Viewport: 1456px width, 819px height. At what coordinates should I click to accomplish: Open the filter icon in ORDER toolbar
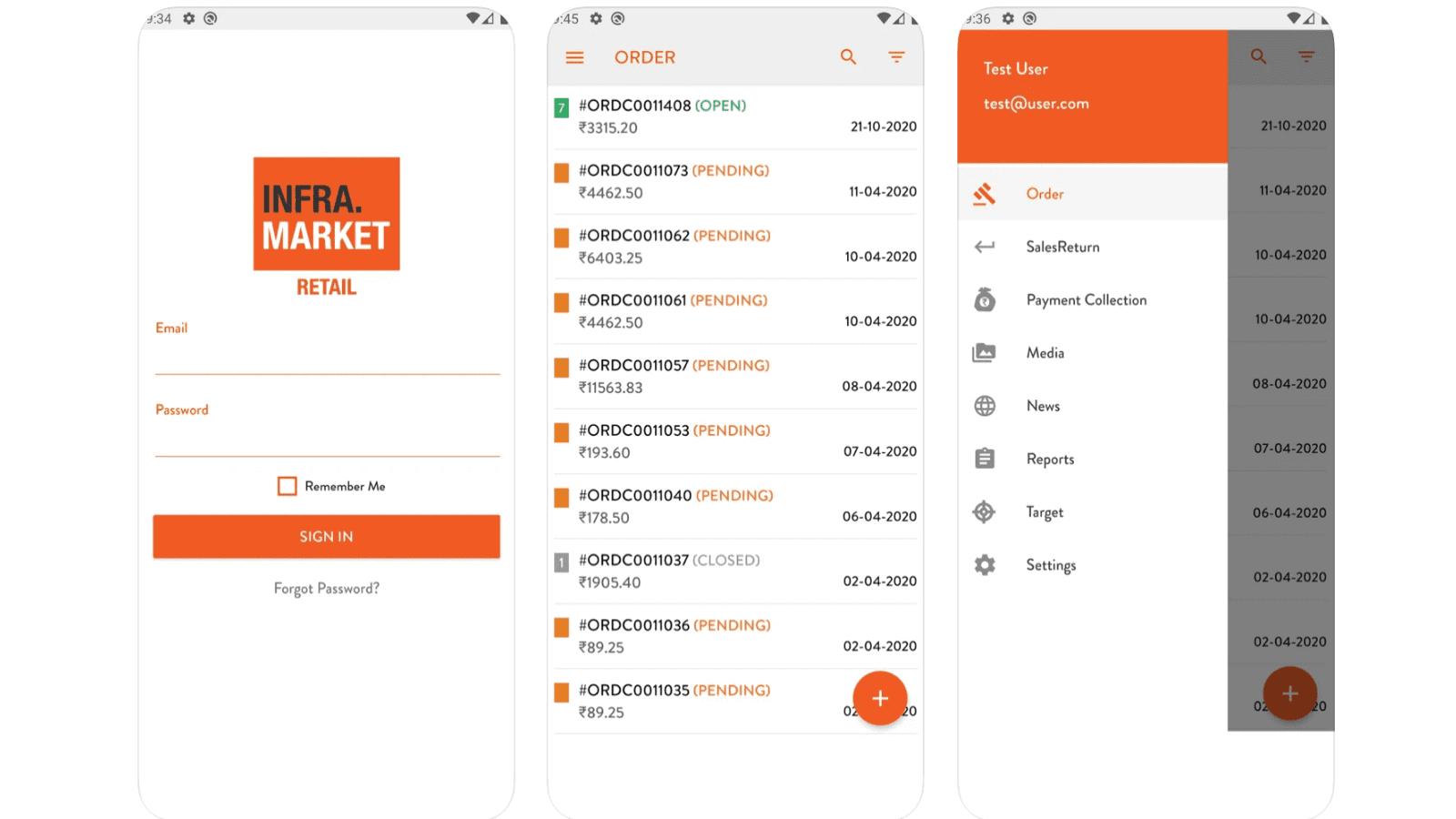pos(896,56)
